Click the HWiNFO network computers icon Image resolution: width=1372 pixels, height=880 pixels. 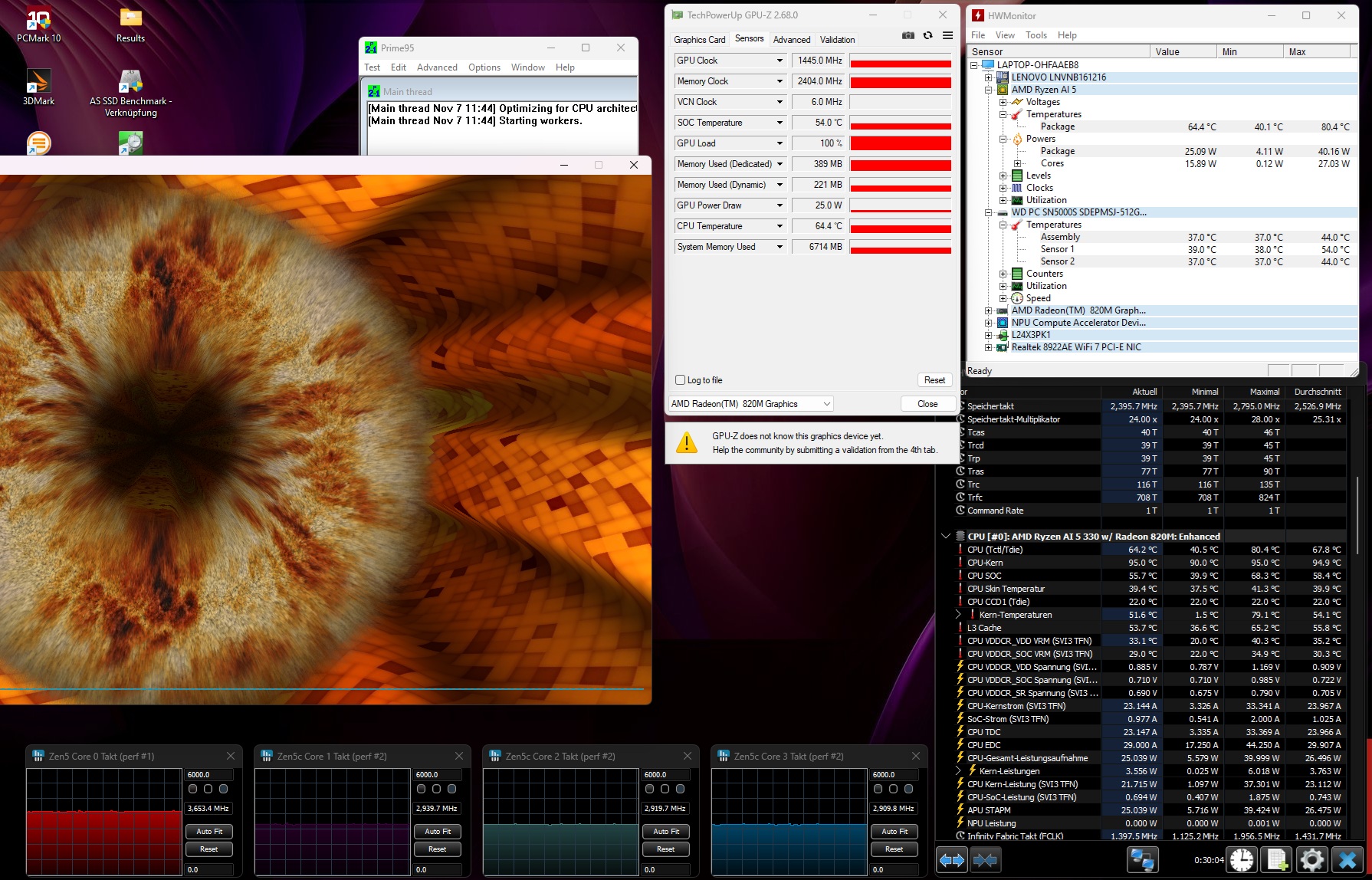coord(1142,860)
